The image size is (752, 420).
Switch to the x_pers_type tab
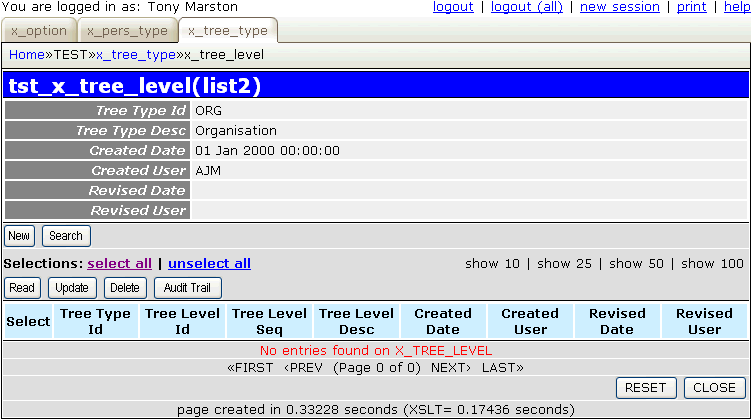127,31
